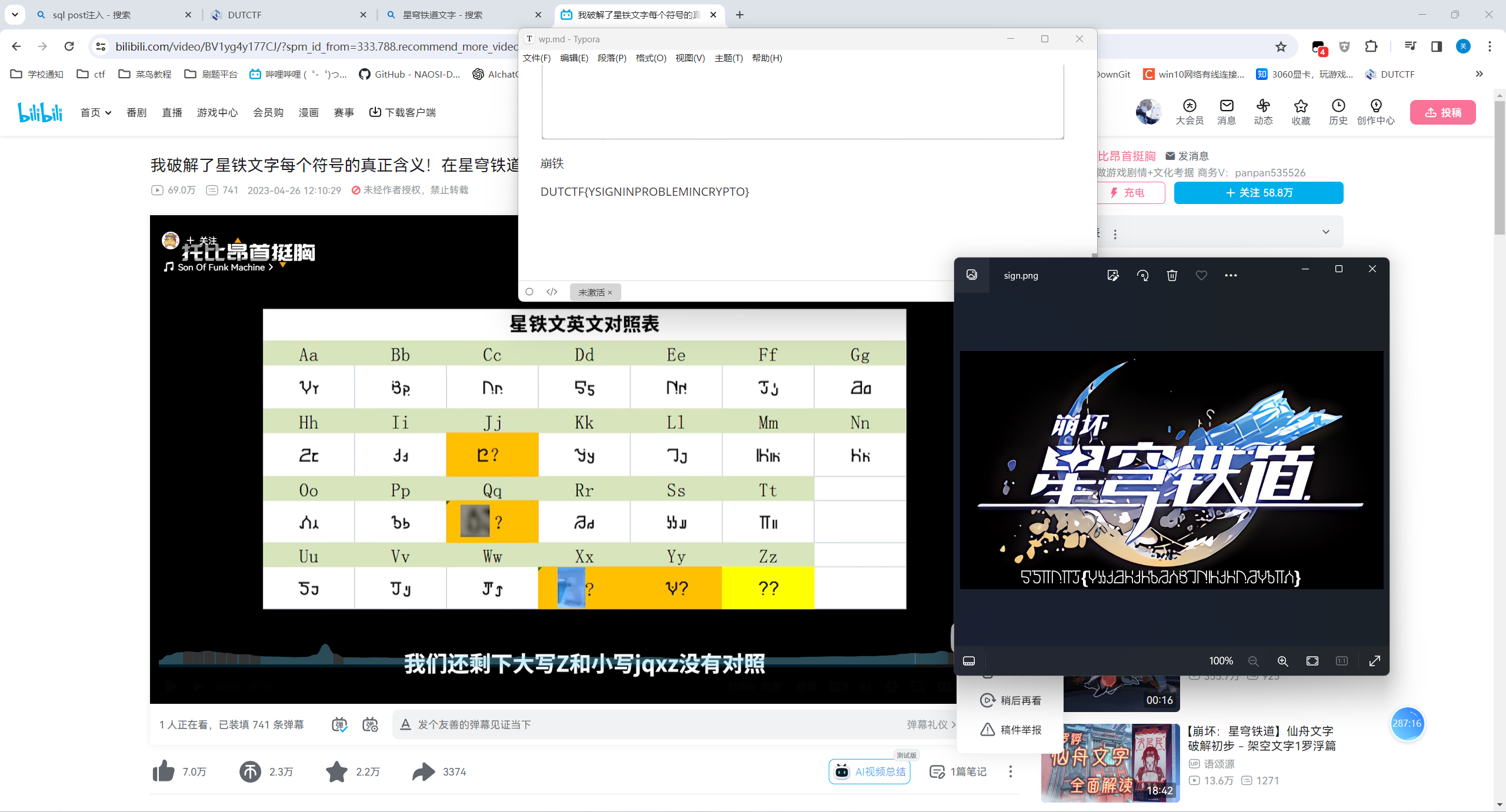Click the AI视频总结 button
The width and height of the screenshot is (1506, 812).
[869, 771]
